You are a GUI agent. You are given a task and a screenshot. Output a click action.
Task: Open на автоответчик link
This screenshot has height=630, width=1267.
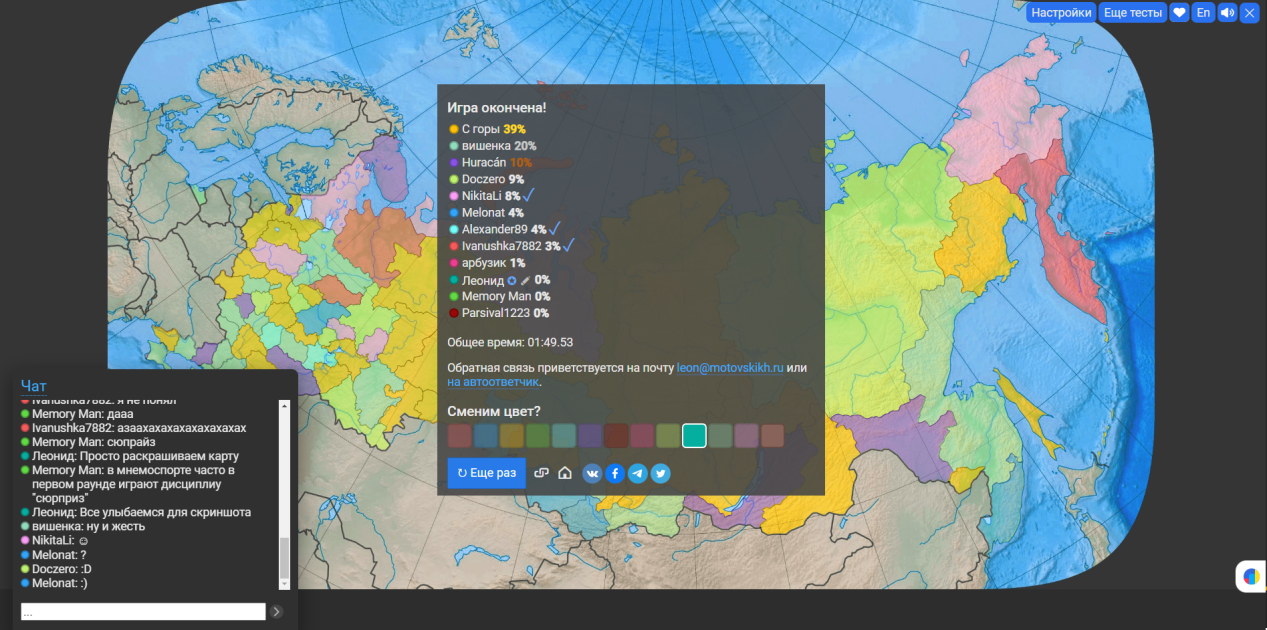point(493,382)
